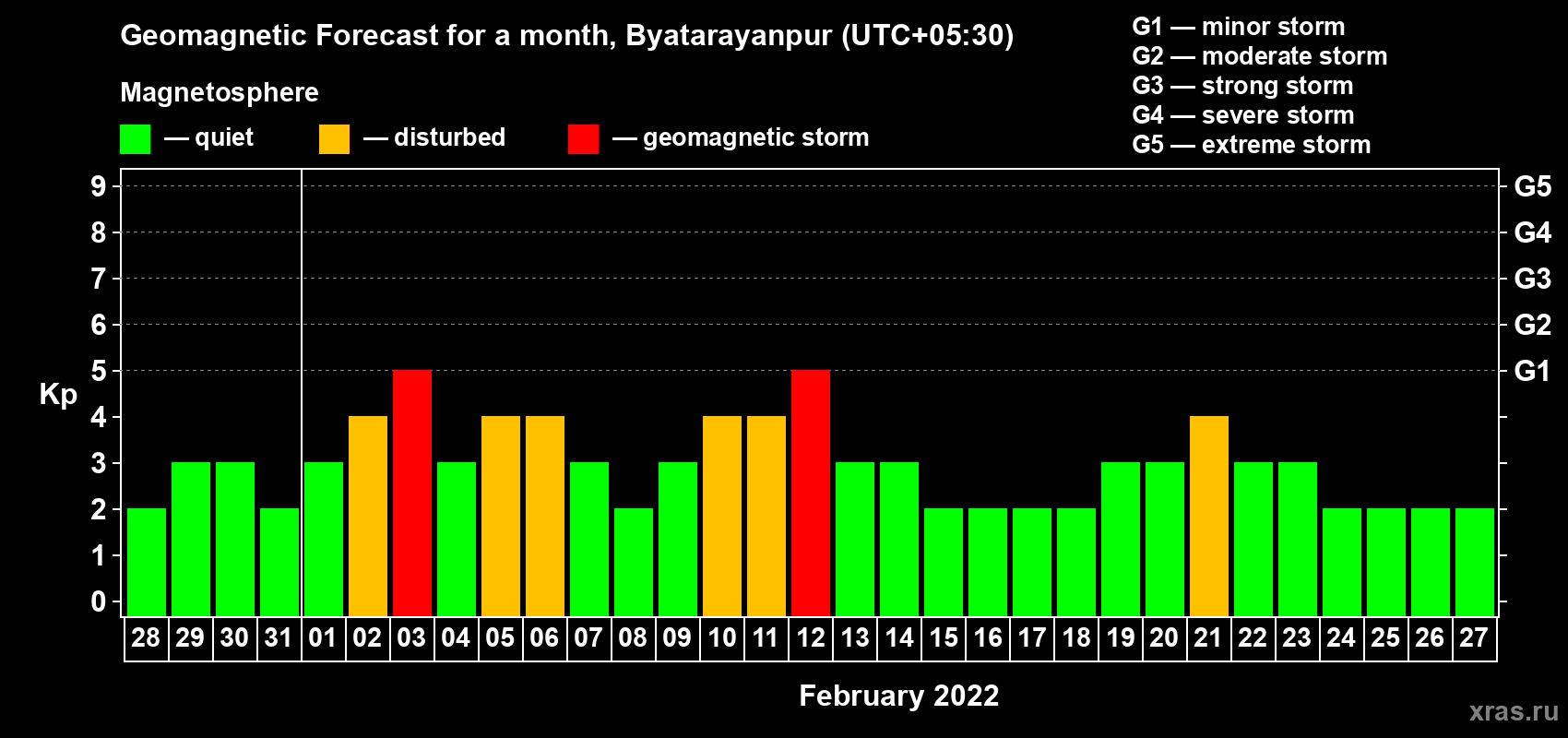Click the green quiet legend swatch
The width and height of the screenshot is (1568, 738).
pos(135,139)
